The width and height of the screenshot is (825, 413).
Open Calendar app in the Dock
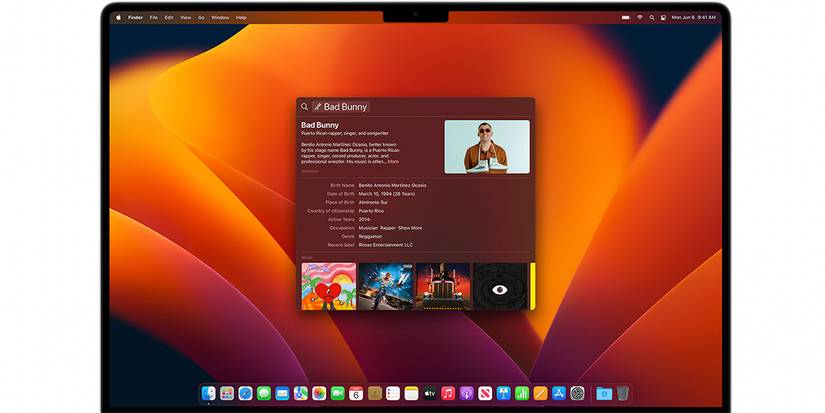coord(356,393)
